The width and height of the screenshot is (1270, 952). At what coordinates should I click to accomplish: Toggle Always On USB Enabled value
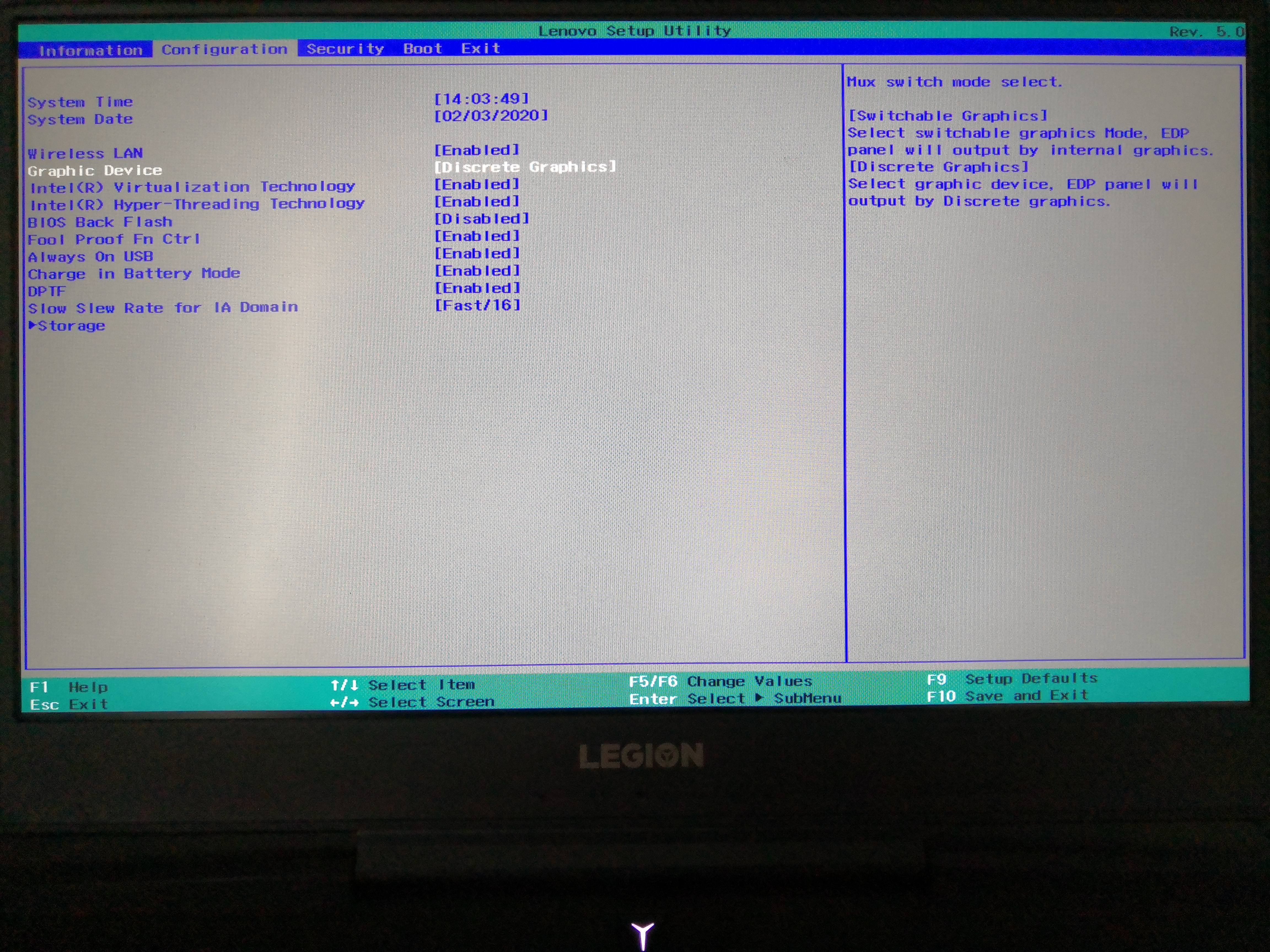click(x=477, y=254)
